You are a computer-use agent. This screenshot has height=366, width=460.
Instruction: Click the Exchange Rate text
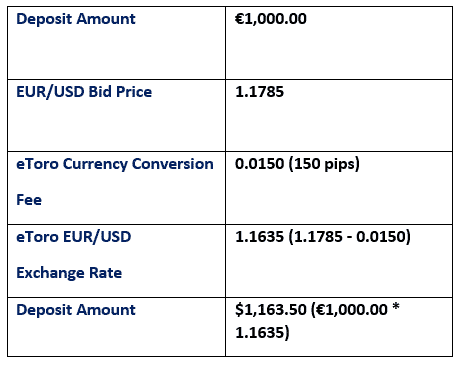69,273
